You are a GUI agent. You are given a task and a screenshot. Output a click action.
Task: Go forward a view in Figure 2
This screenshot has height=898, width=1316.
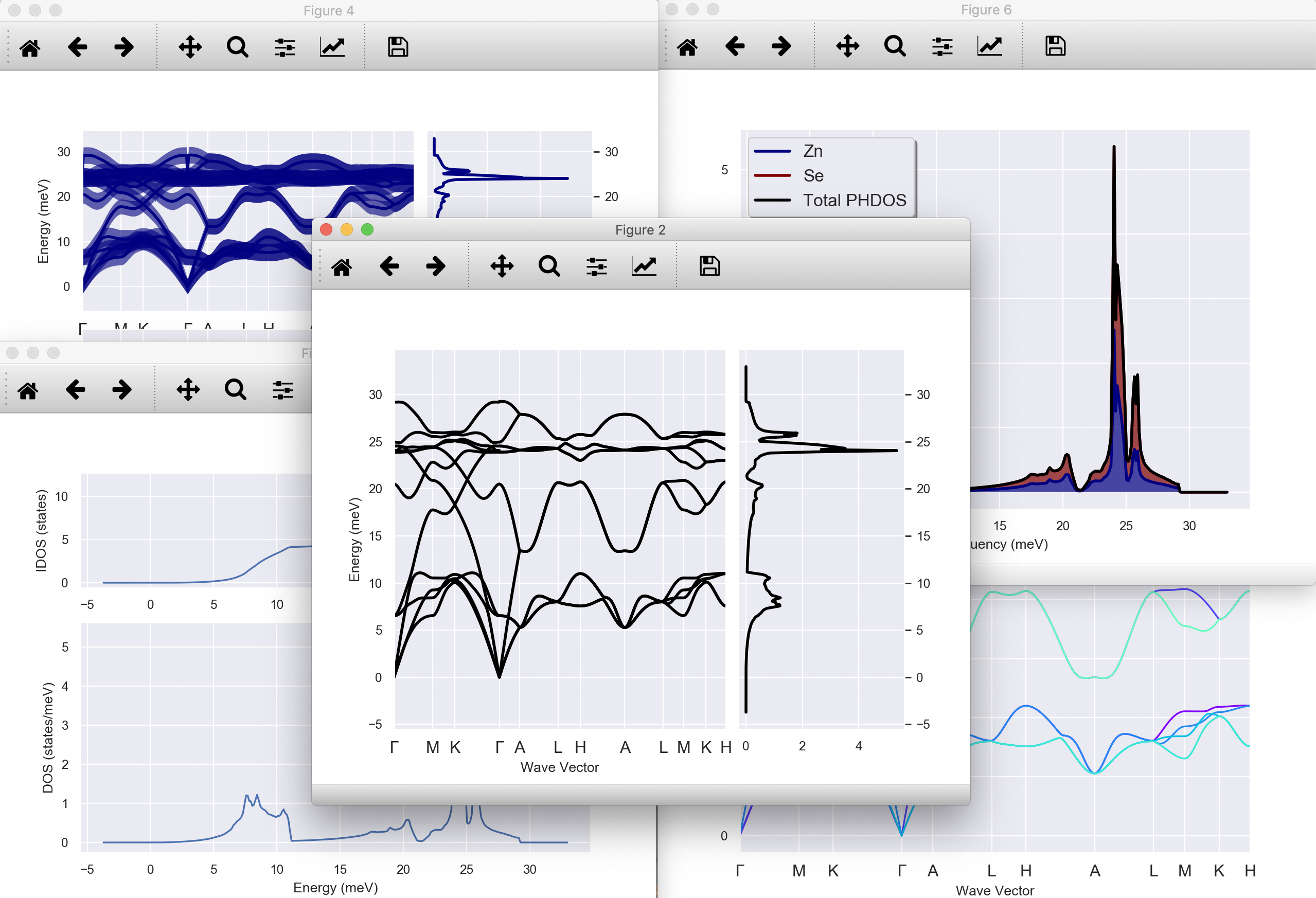click(435, 266)
